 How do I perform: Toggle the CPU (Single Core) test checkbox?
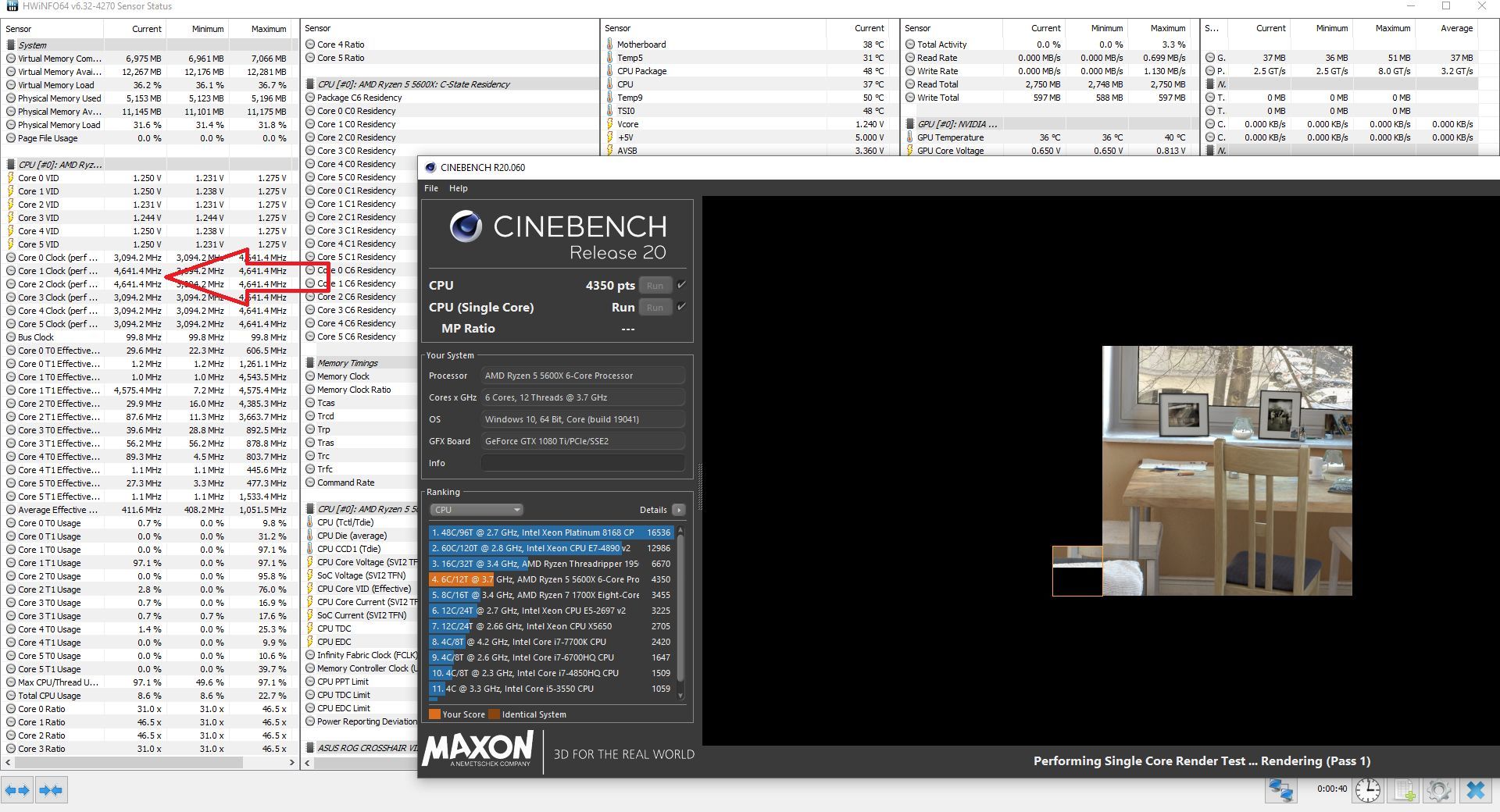coord(681,307)
